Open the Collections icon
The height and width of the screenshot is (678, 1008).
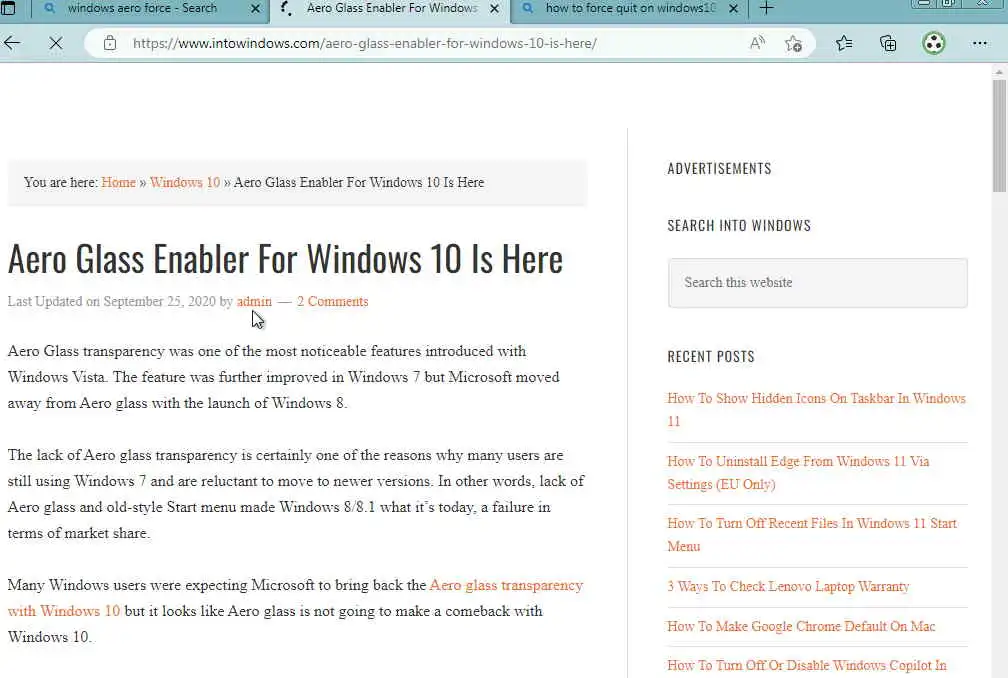pyautogui.click(x=888, y=43)
